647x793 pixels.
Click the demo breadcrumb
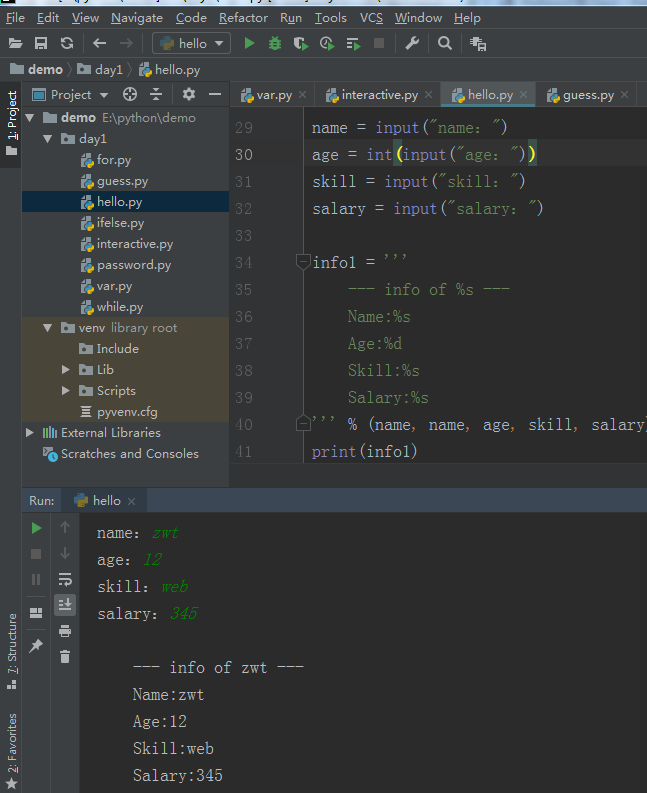click(x=36, y=69)
